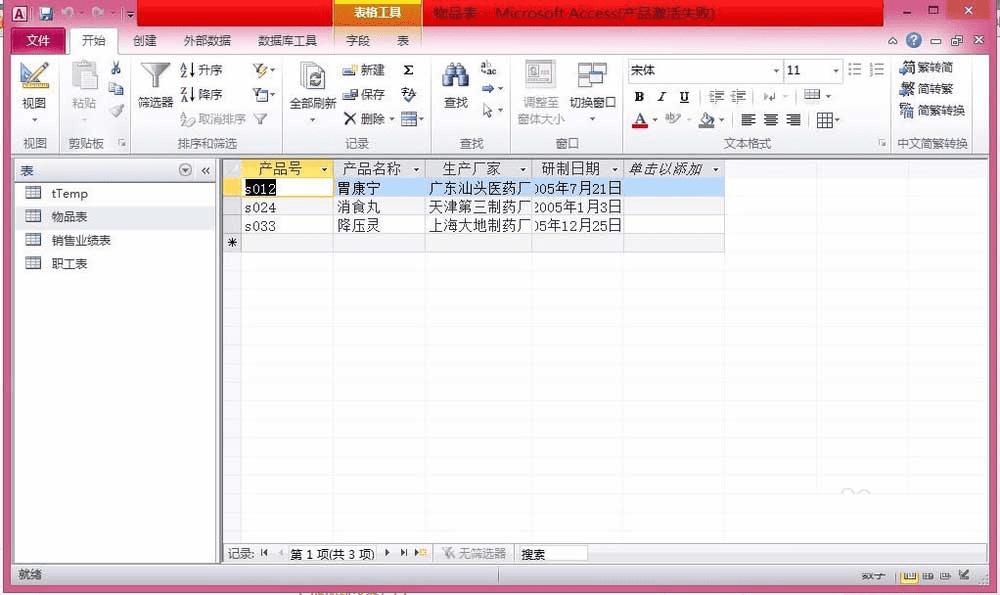Toggle Underline formatting

pyautogui.click(x=684, y=96)
